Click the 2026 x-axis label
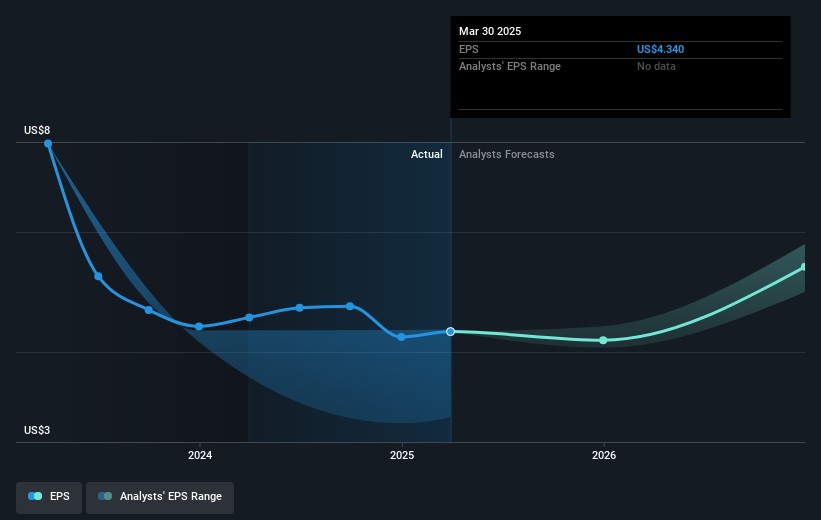 coord(603,455)
